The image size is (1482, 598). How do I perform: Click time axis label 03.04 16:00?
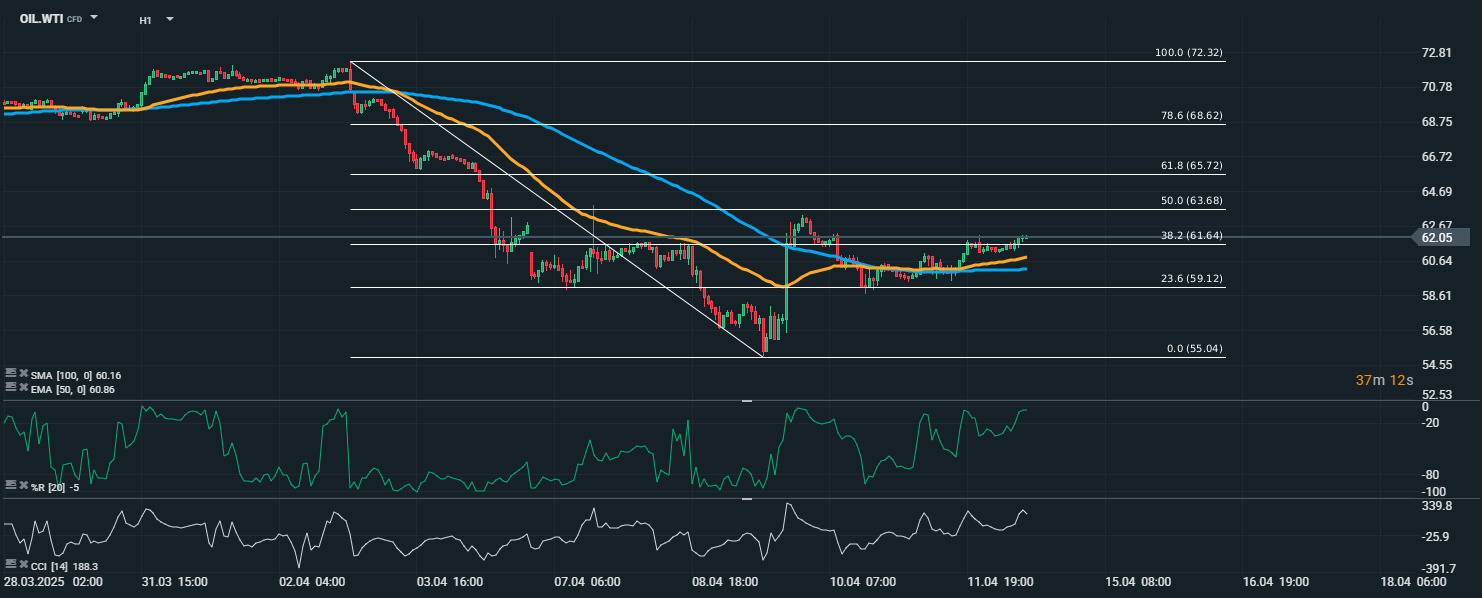[450, 582]
